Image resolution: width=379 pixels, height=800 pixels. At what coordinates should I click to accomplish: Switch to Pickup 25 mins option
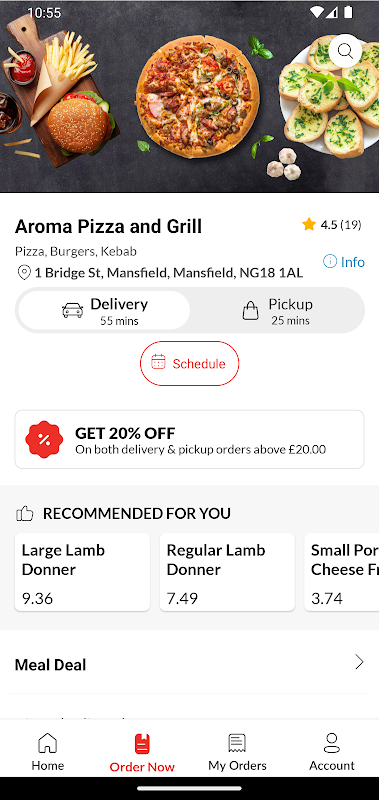click(277, 311)
